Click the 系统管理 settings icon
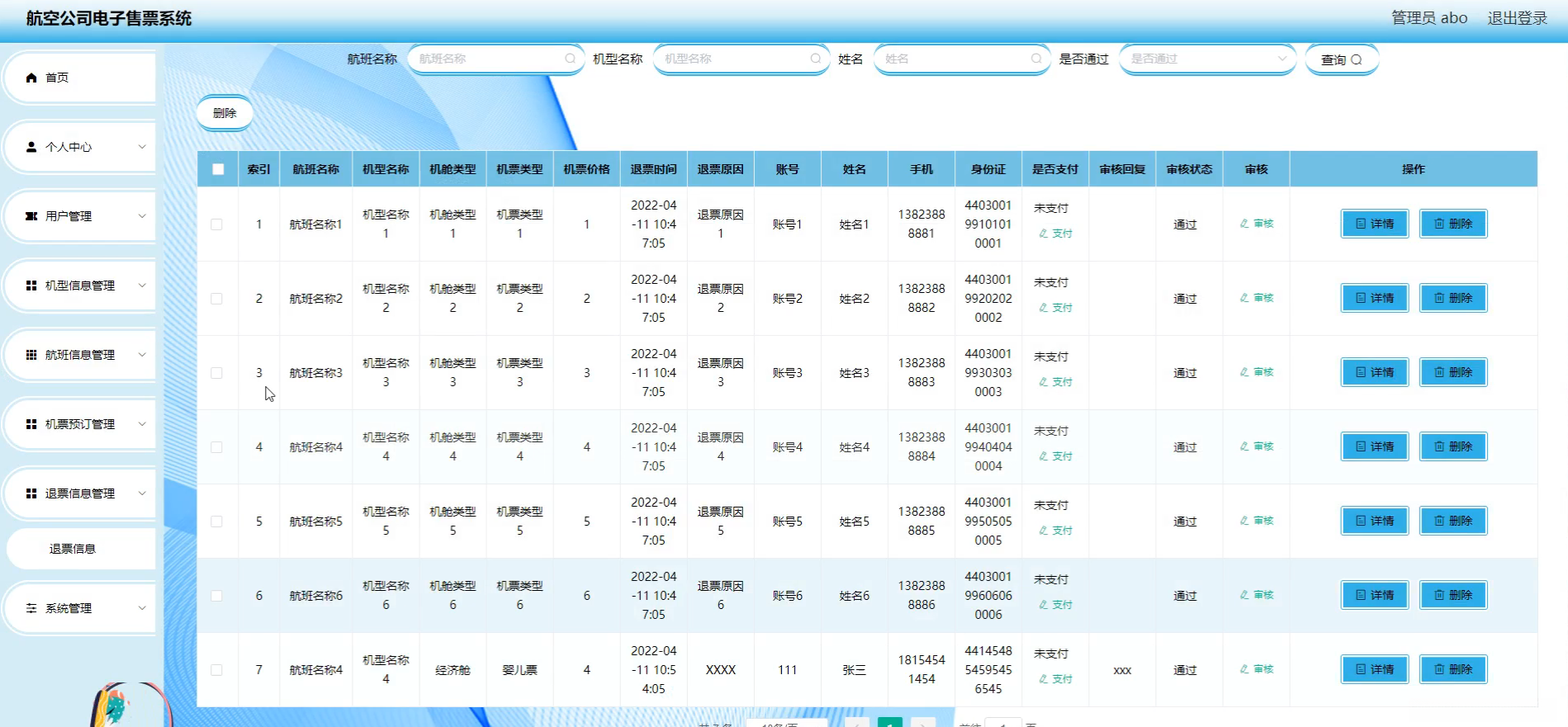Image resolution: width=1568 pixels, height=727 pixels. 31,608
